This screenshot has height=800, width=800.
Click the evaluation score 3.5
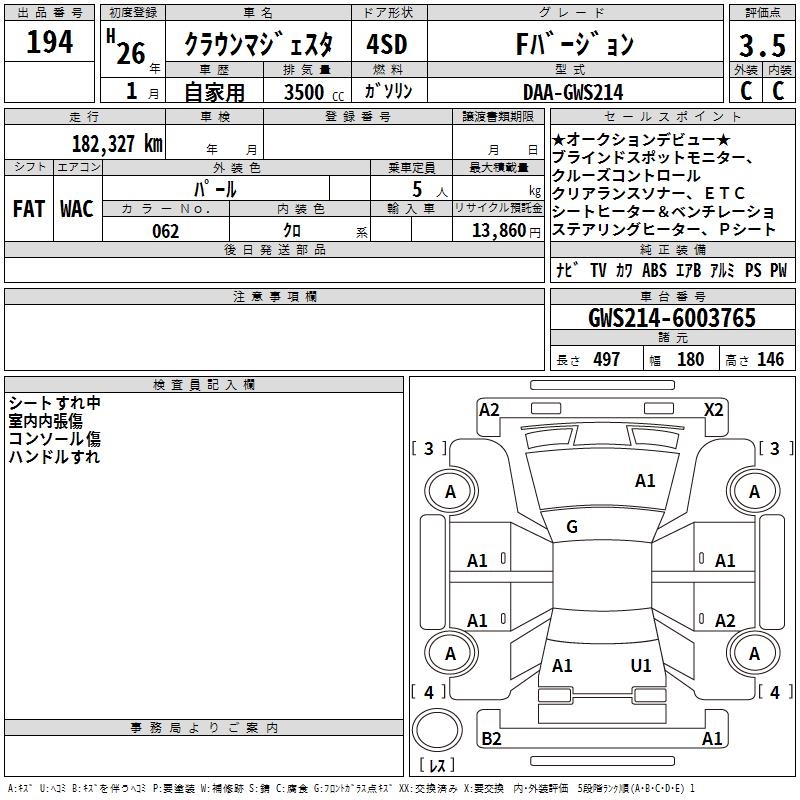[762, 45]
